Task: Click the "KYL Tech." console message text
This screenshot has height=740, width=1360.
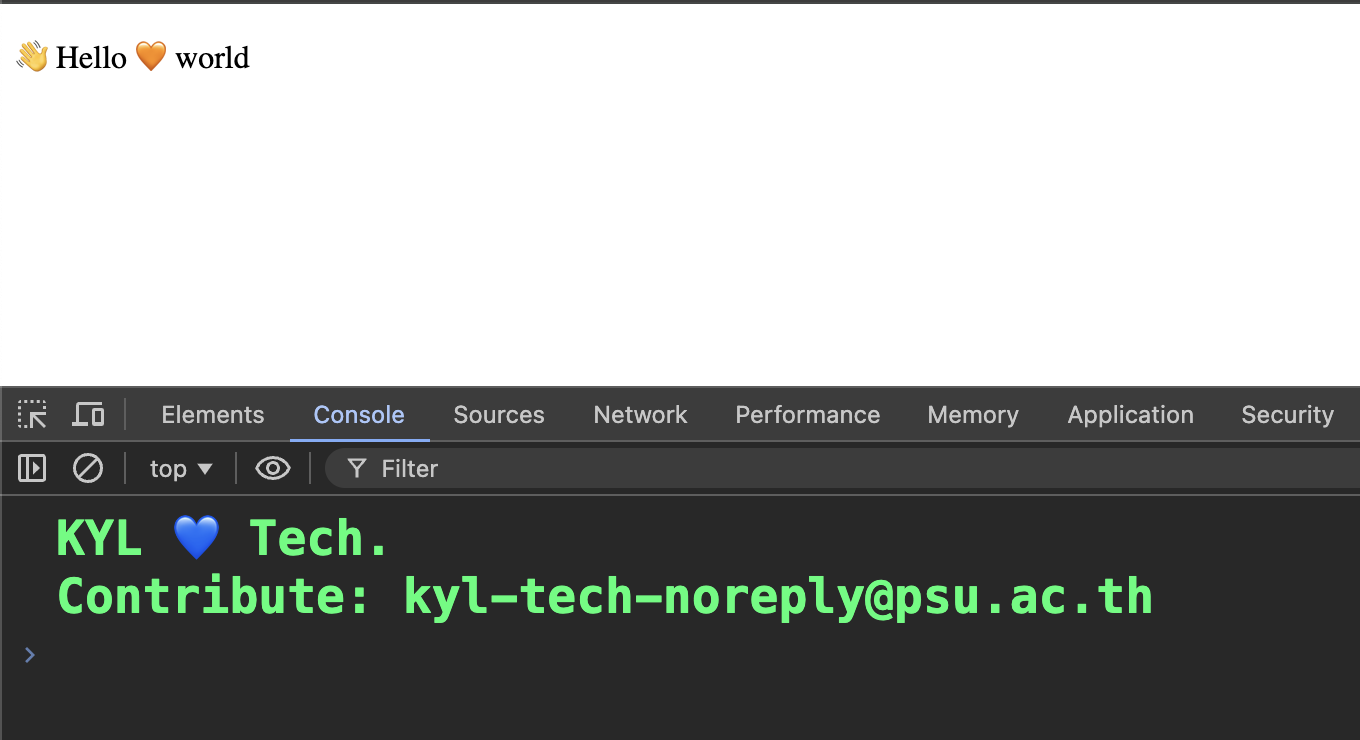Action: (222, 538)
